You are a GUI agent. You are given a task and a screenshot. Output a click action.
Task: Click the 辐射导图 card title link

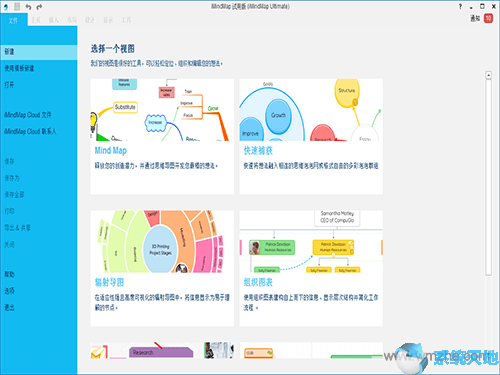tap(109, 283)
